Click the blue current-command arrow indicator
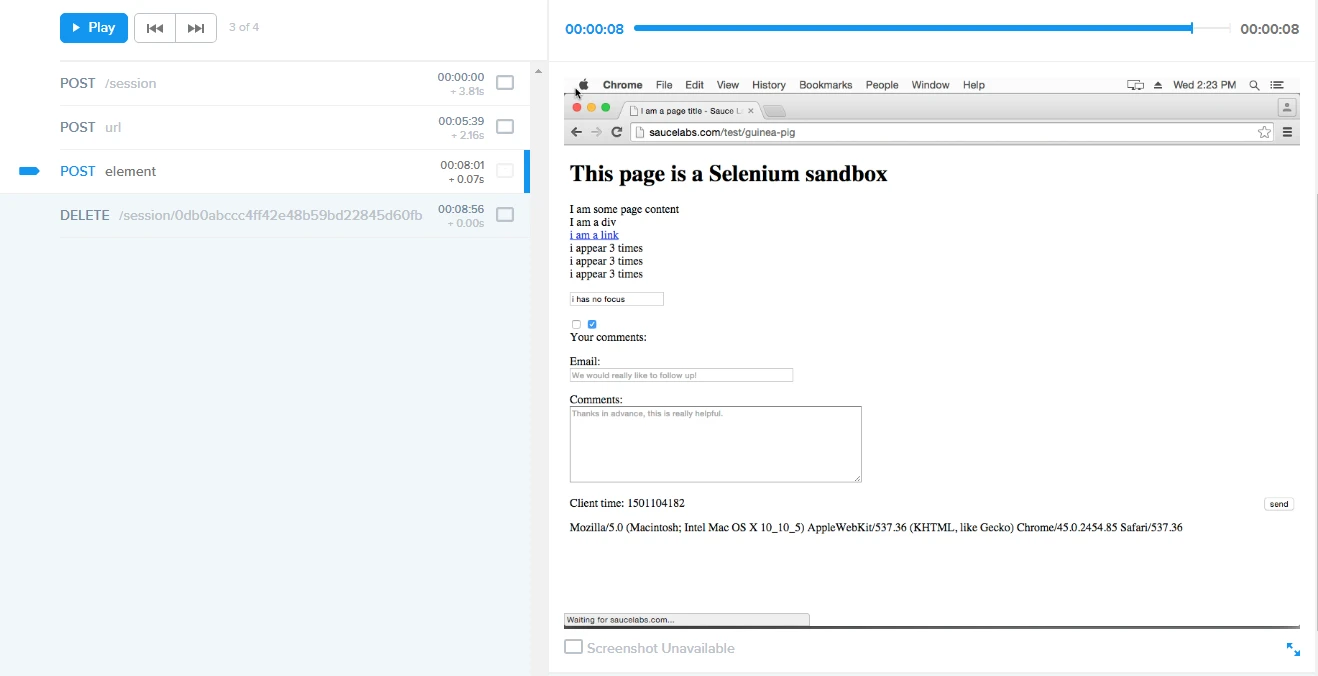The height and width of the screenshot is (676, 1318). 29,171
